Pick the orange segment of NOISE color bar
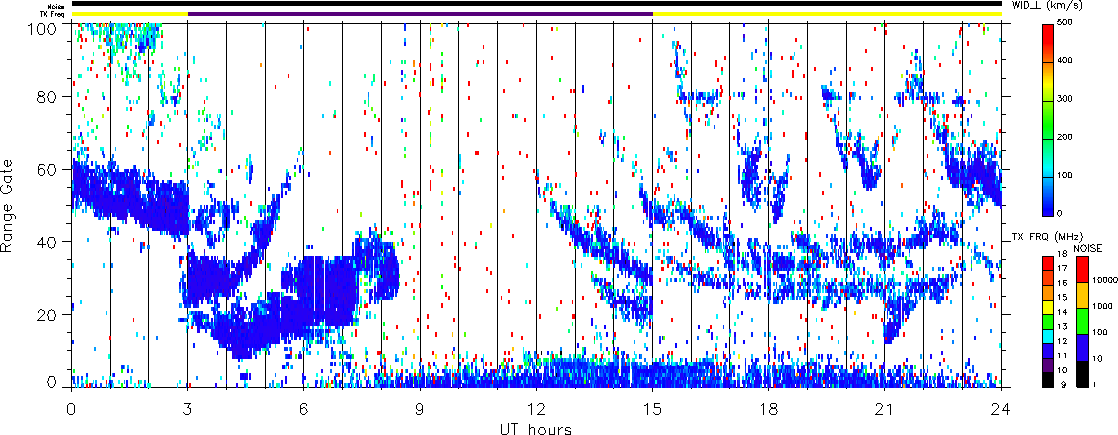The image size is (1118, 435). [1082, 295]
